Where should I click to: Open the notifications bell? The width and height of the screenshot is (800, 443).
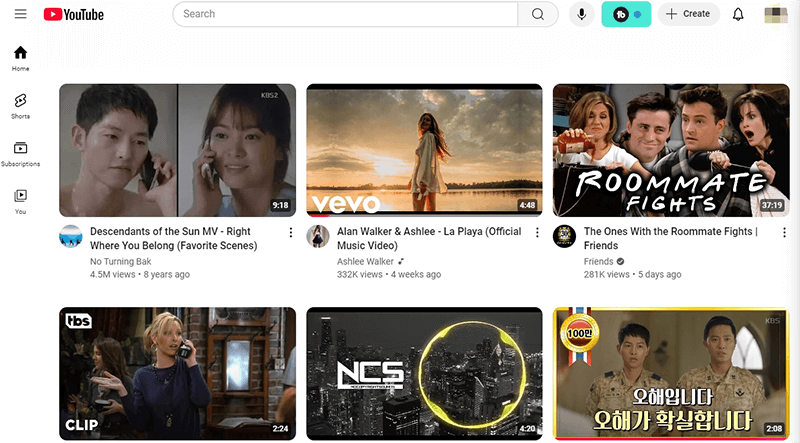(x=738, y=14)
